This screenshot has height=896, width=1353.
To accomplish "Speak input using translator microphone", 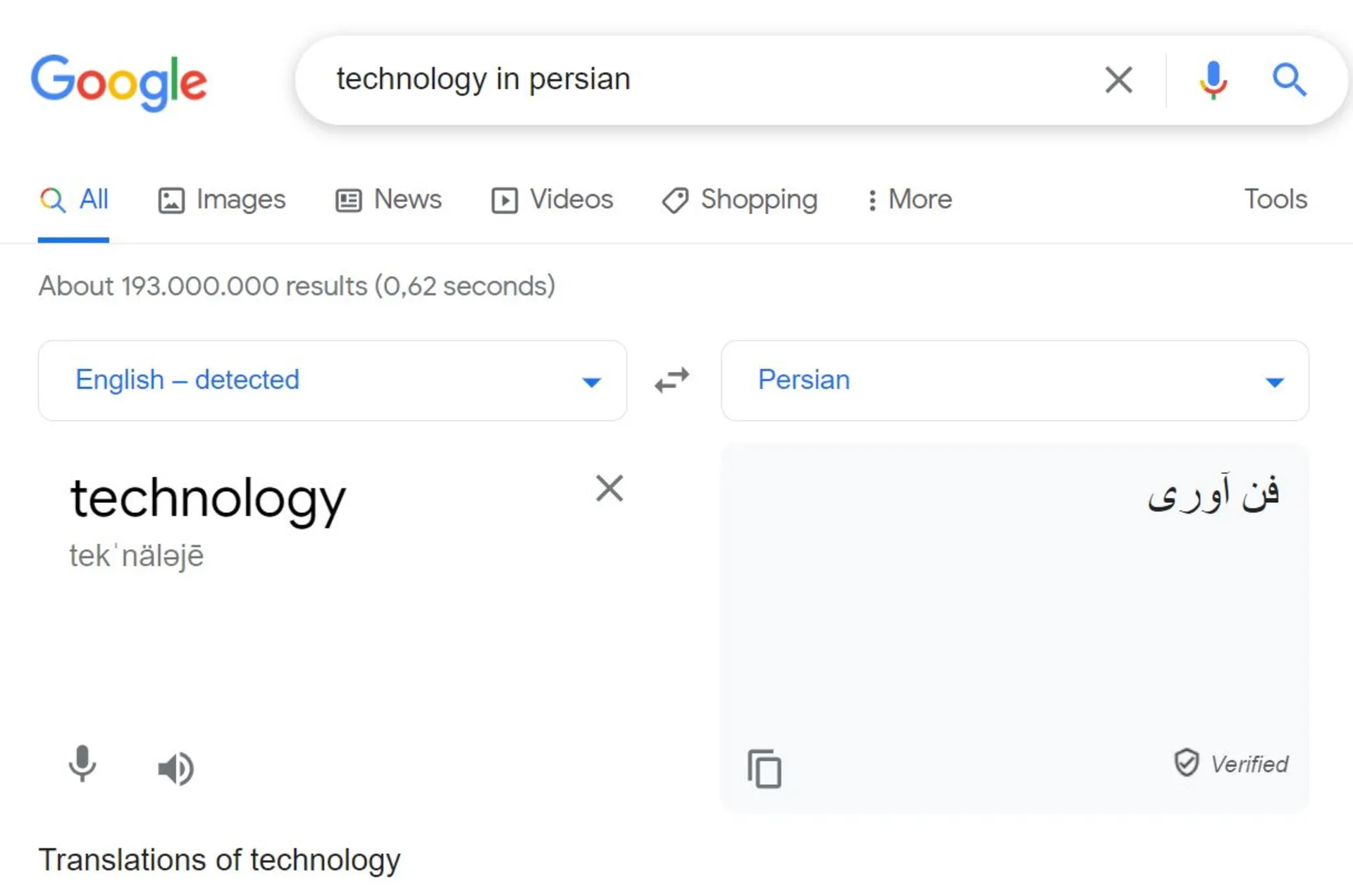I will pyautogui.click(x=82, y=764).
